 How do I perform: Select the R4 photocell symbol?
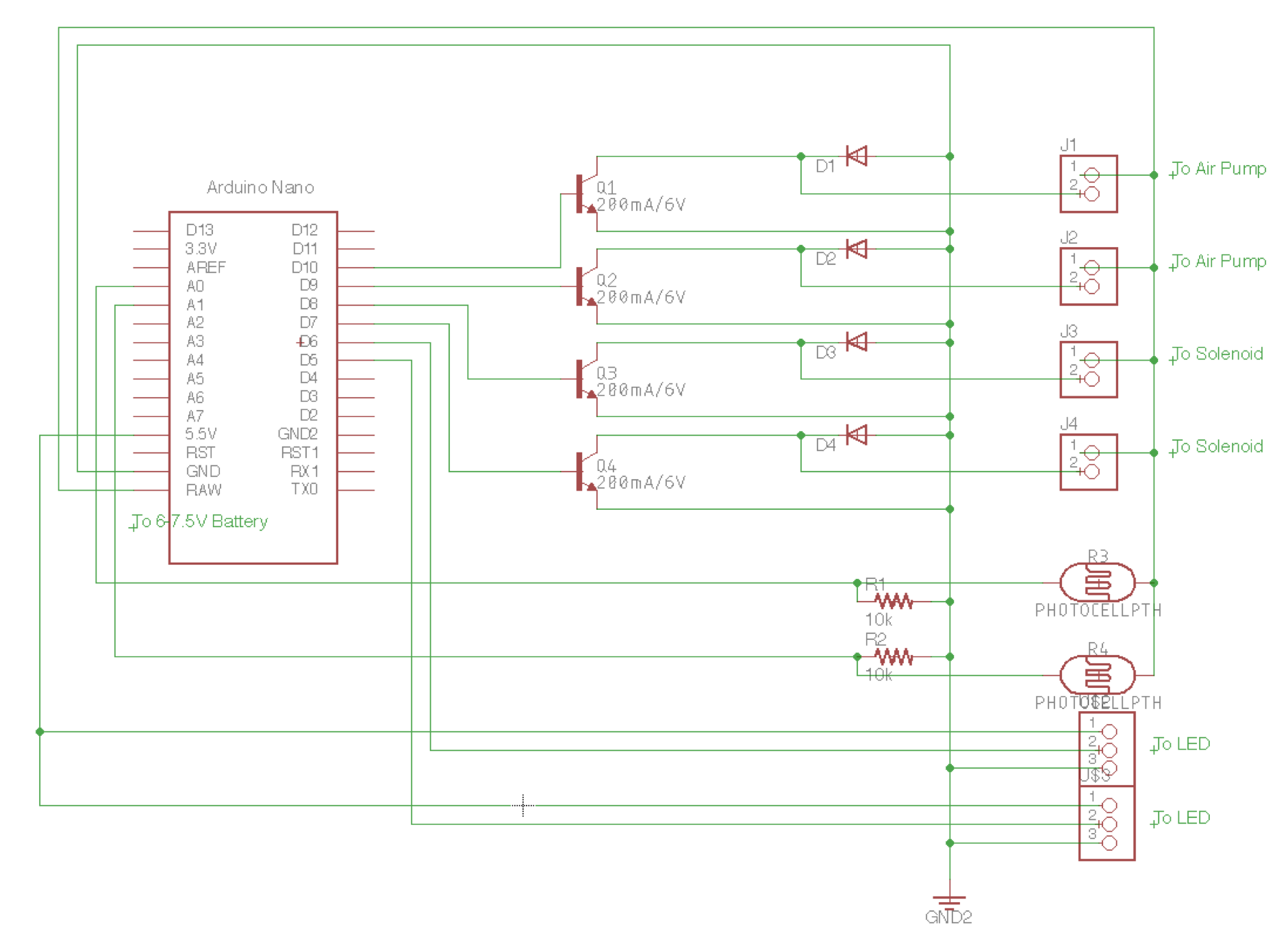[x=1097, y=675]
